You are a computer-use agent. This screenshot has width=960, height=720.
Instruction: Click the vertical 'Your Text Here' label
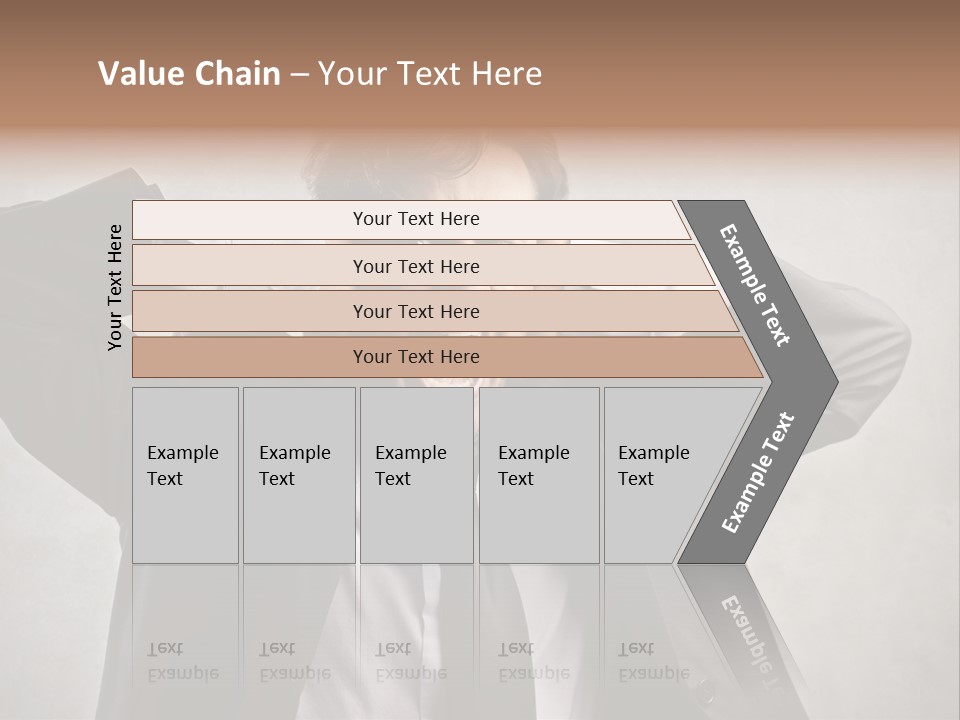[x=115, y=288]
